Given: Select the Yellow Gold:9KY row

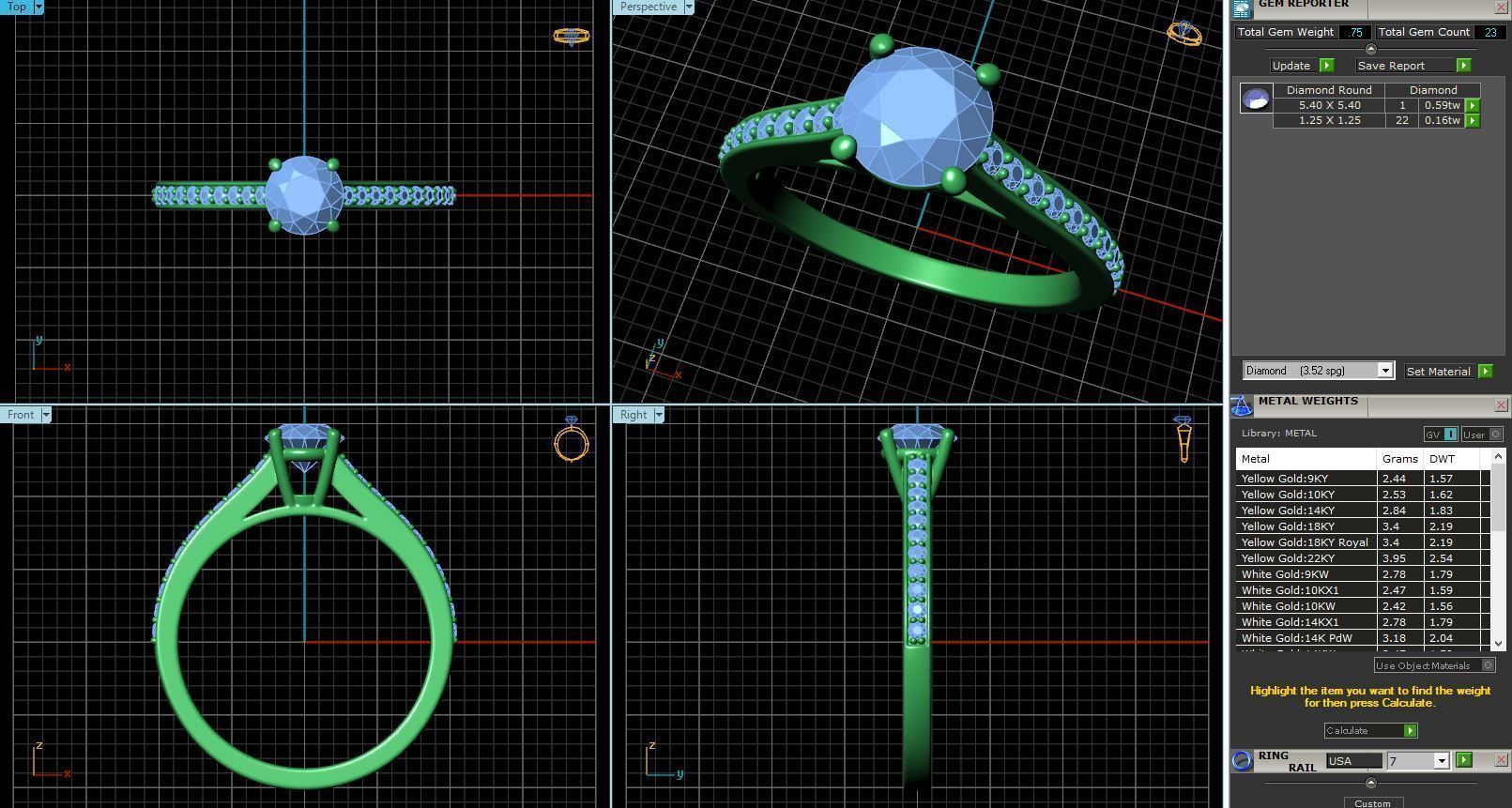Looking at the screenshot, I should pyautogui.click(x=1363, y=479).
